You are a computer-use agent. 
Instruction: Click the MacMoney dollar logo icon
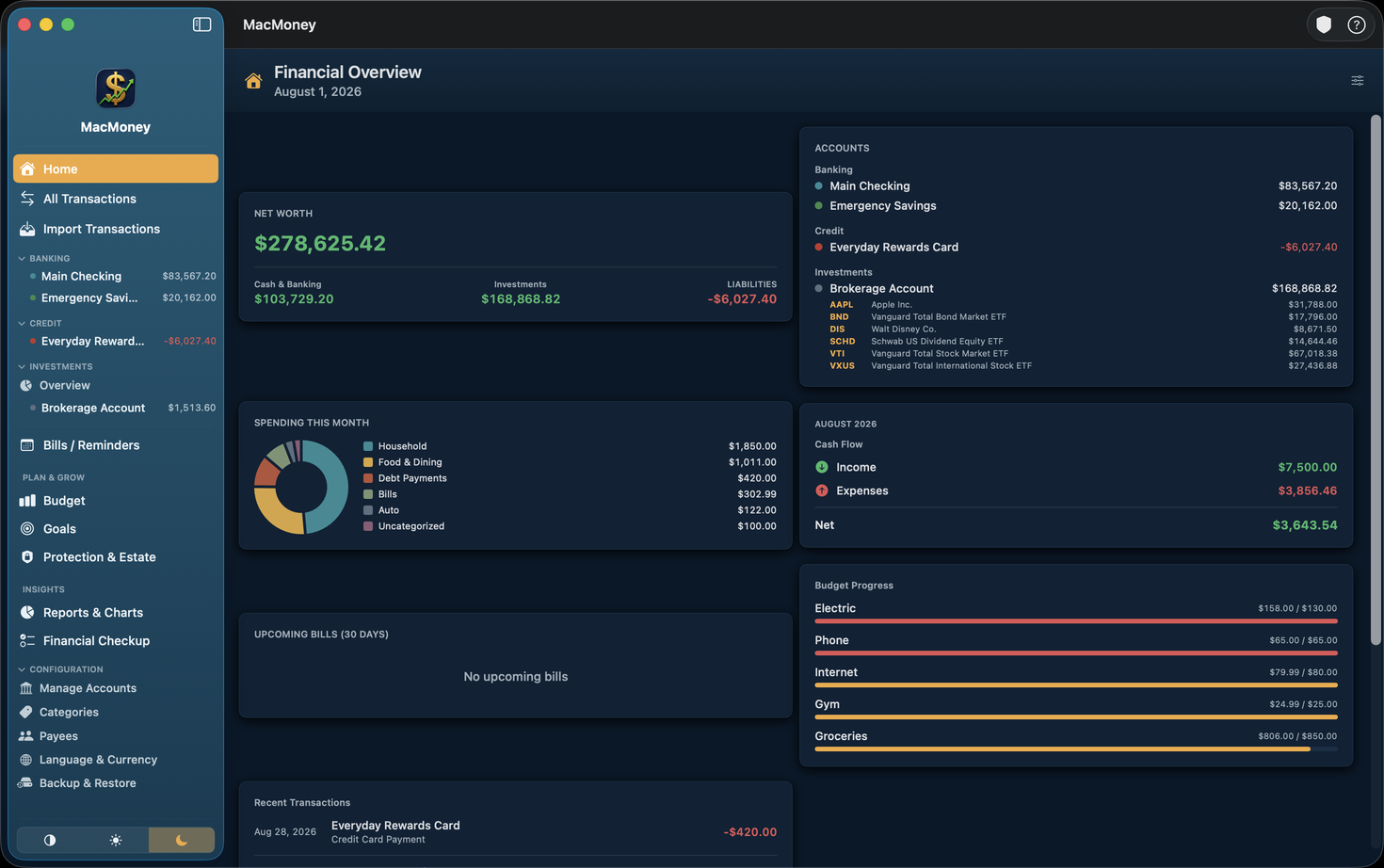point(116,88)
